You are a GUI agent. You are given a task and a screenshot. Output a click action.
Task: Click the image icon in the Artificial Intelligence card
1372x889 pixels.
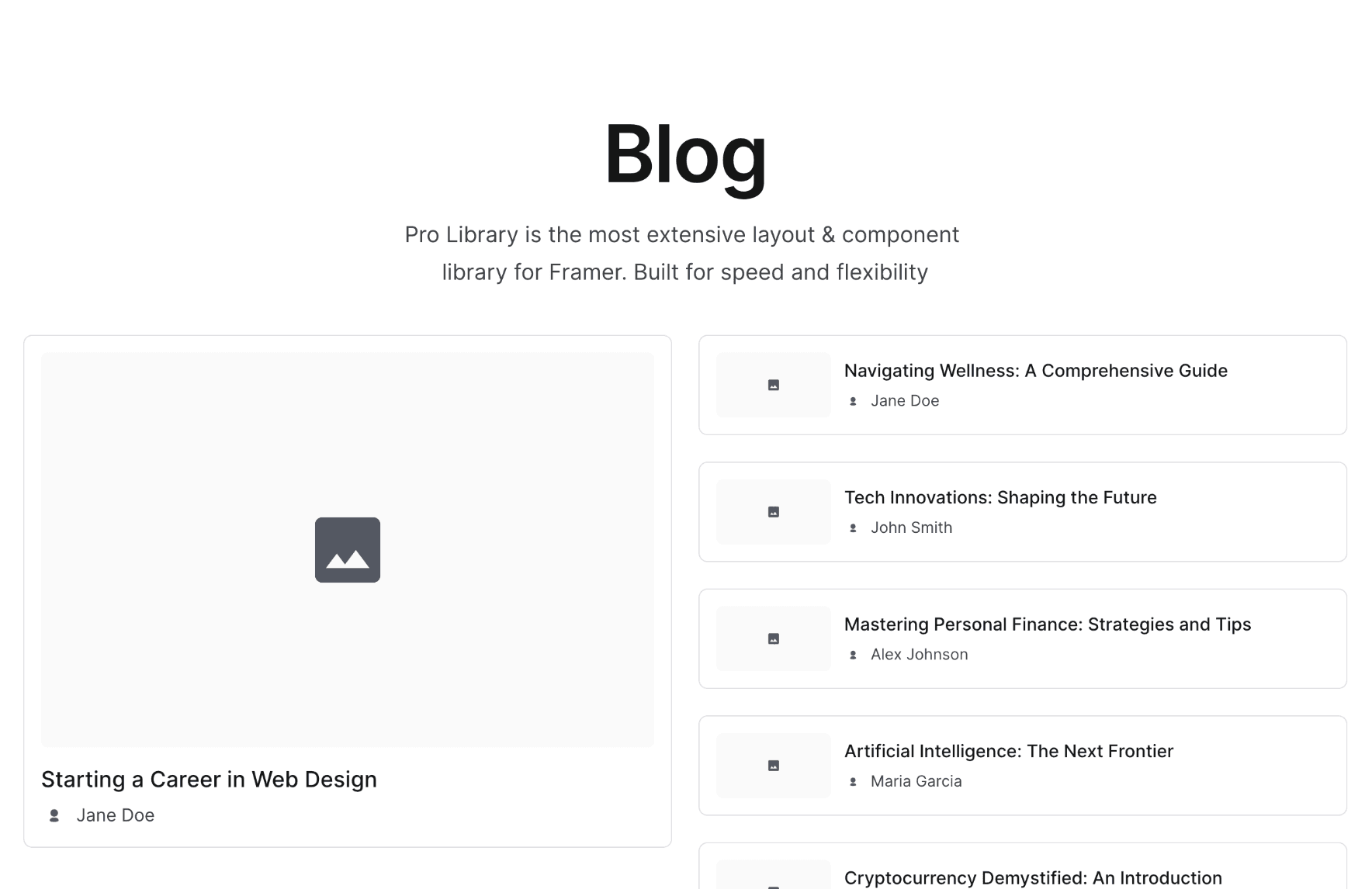point(773,765)
